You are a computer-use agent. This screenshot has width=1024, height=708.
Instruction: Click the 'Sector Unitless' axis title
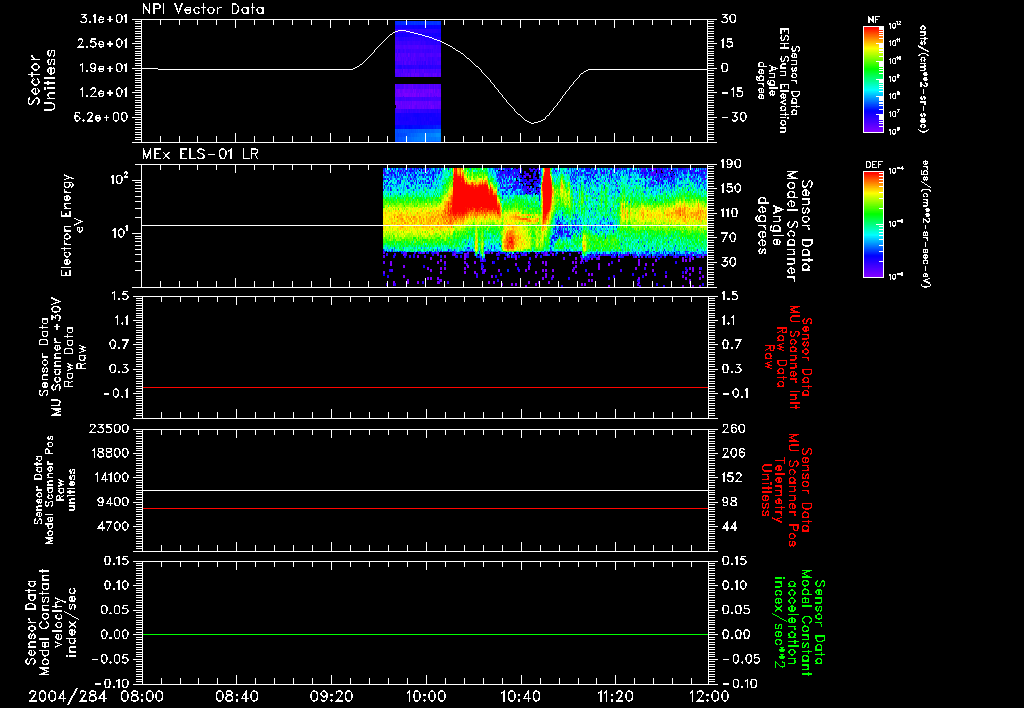[x=42, y=80]
